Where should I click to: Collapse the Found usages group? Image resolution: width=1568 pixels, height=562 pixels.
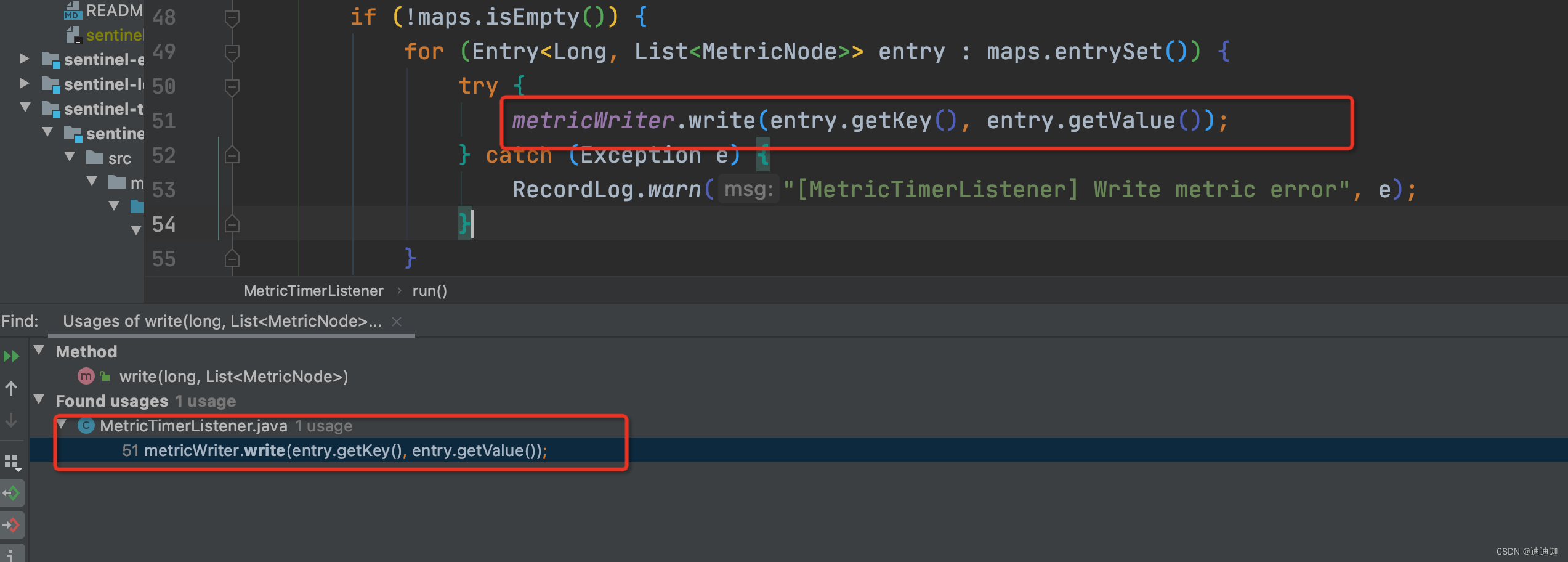click(x=39, y=399)
